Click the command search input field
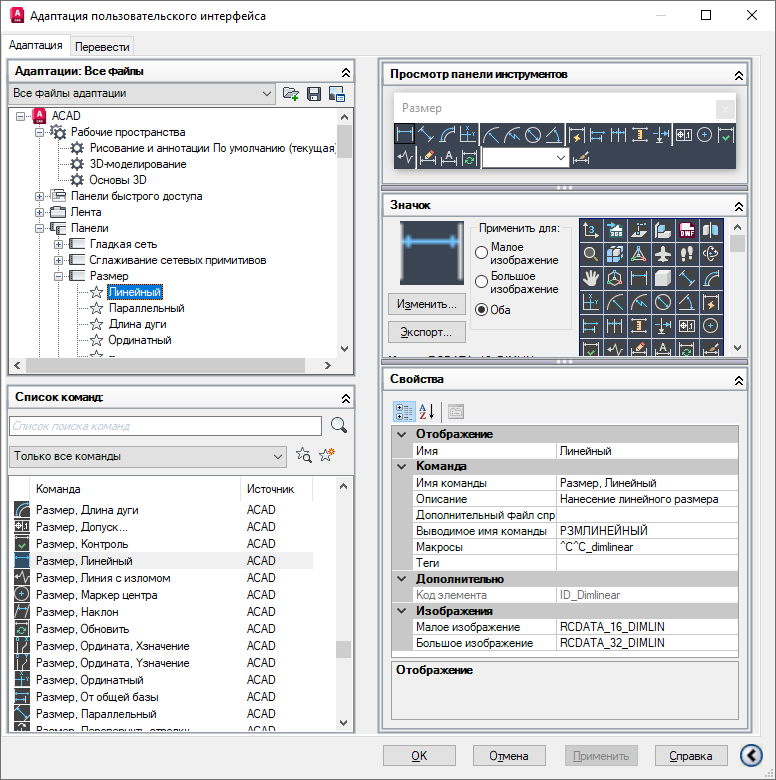776x780 pixels. (166, 426)
